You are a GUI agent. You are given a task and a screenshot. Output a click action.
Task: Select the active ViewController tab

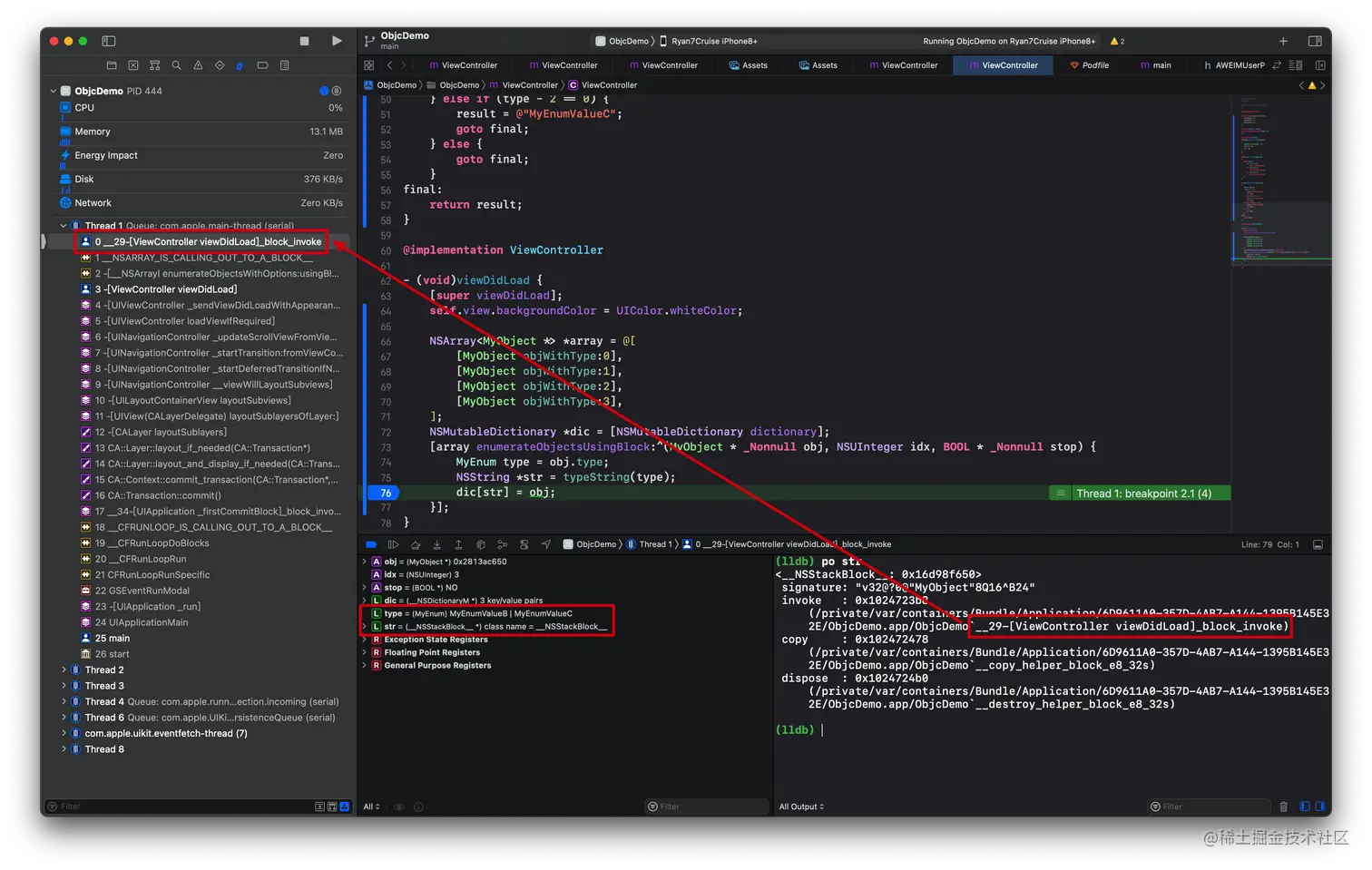click(x=1003, y=65)
